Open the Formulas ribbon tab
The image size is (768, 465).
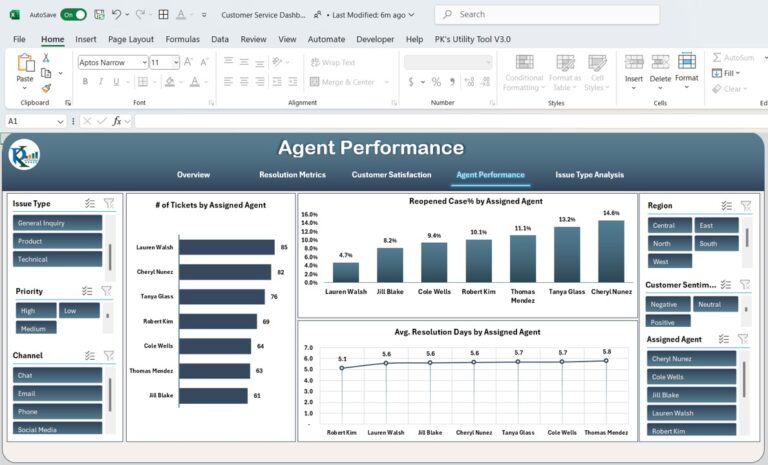pyautogui.click(x=182, y=39)
